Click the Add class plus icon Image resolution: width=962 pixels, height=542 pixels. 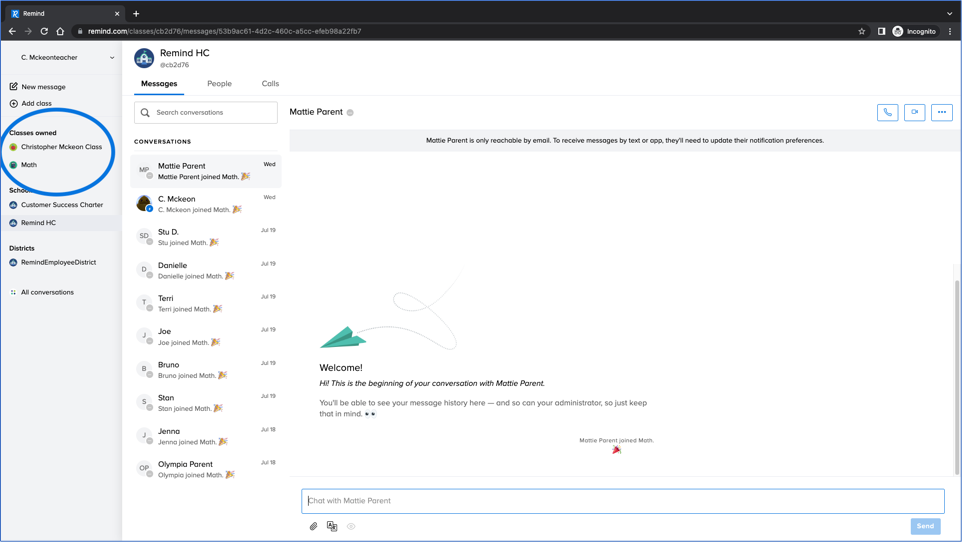(x=14, y=103)
